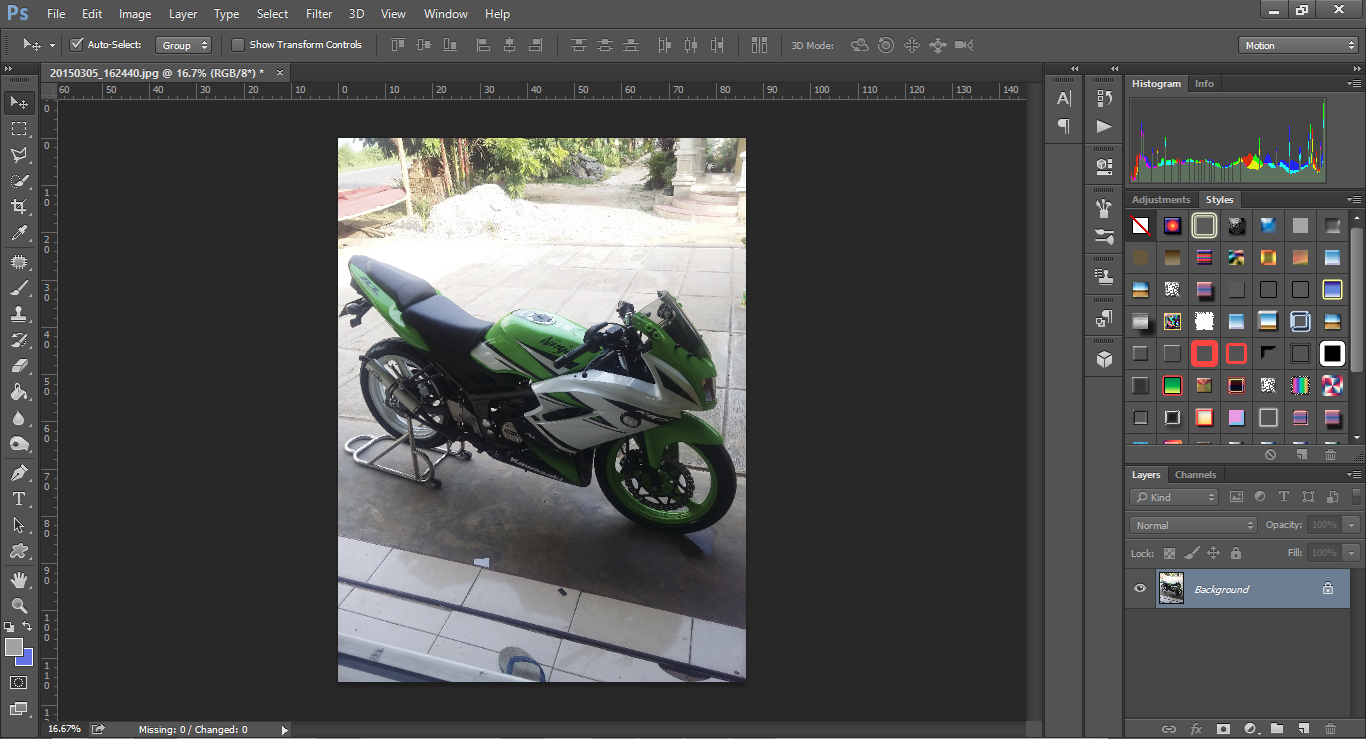The height and width of the screenshot is (739, 1366).
Task: Select the Move tool
Action: pos(20,102)
